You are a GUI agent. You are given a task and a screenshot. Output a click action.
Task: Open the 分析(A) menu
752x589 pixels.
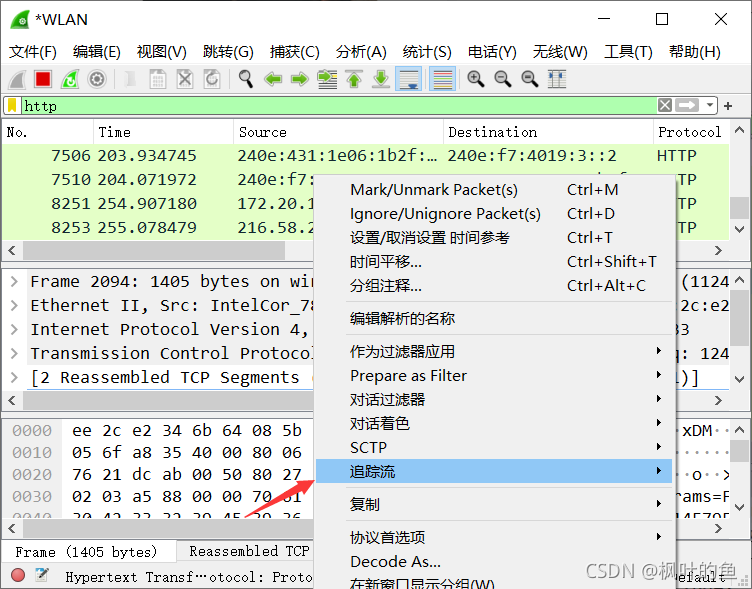(361, 52)
